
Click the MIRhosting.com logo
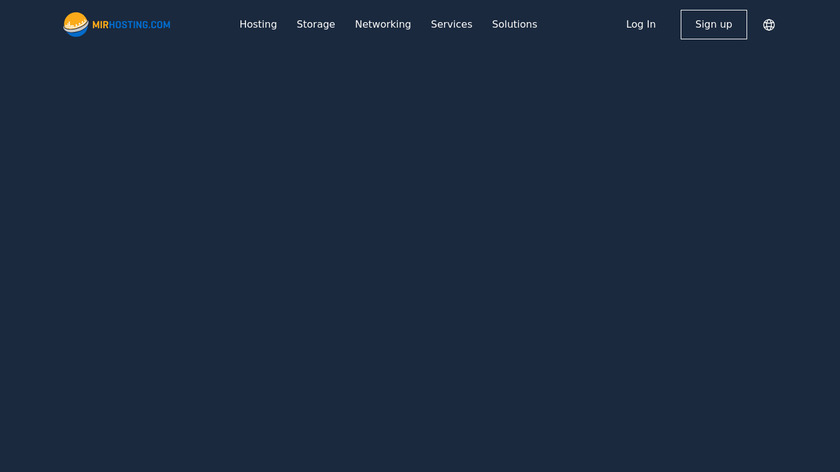(x=117, y=25)
